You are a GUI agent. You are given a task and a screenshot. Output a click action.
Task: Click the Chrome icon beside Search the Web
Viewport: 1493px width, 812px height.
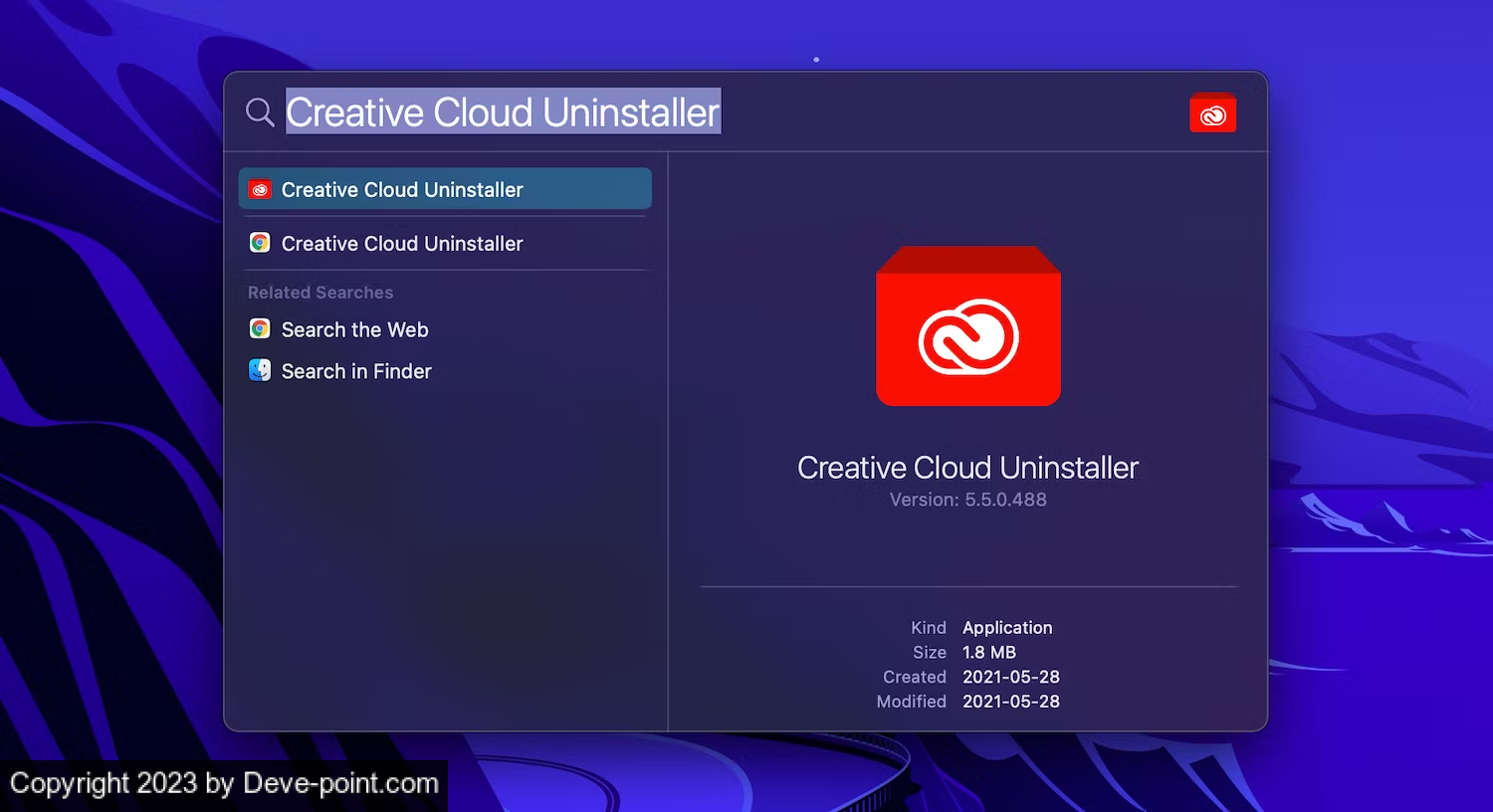point(260,328)
